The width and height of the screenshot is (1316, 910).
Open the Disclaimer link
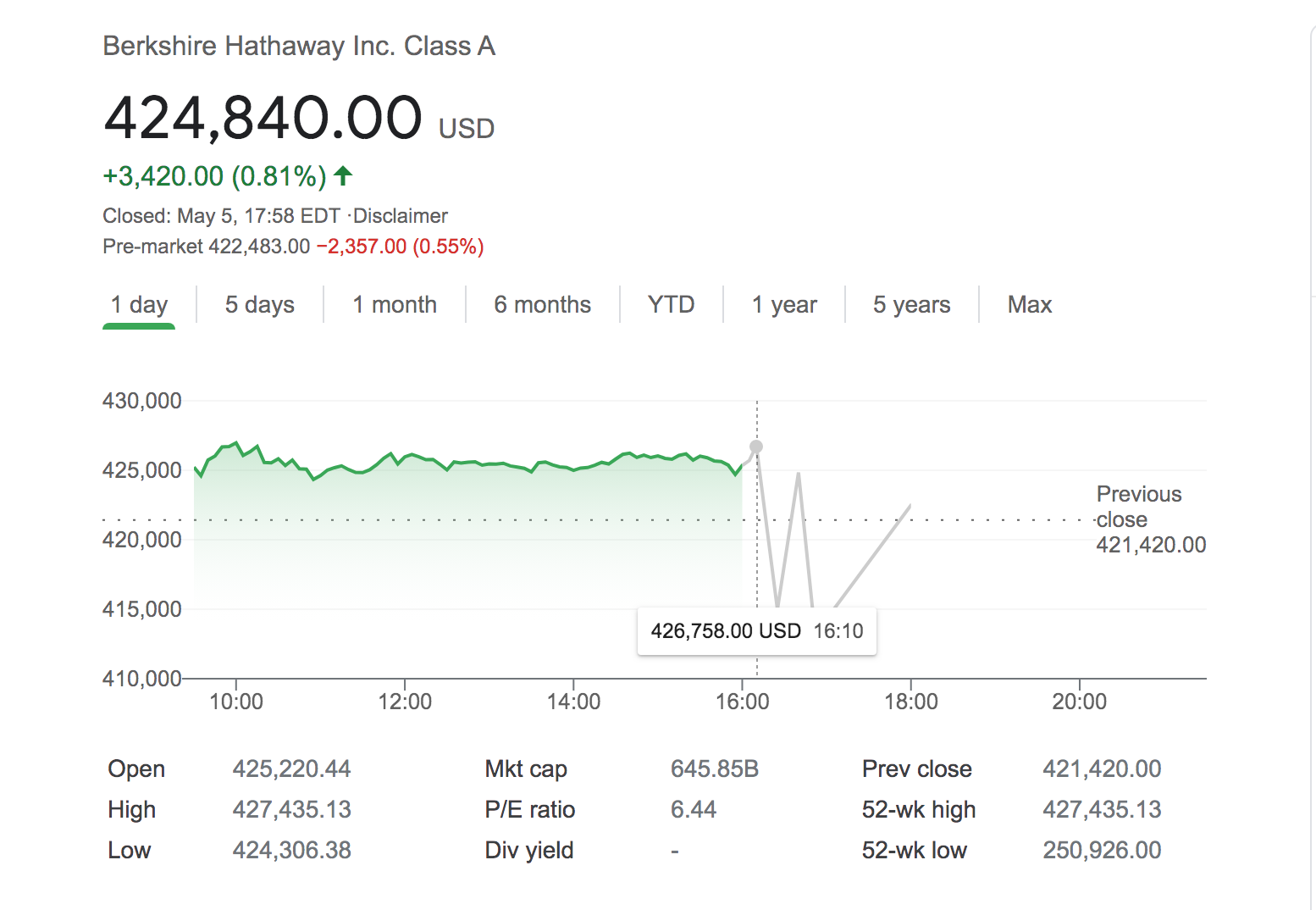pos(401,216)
